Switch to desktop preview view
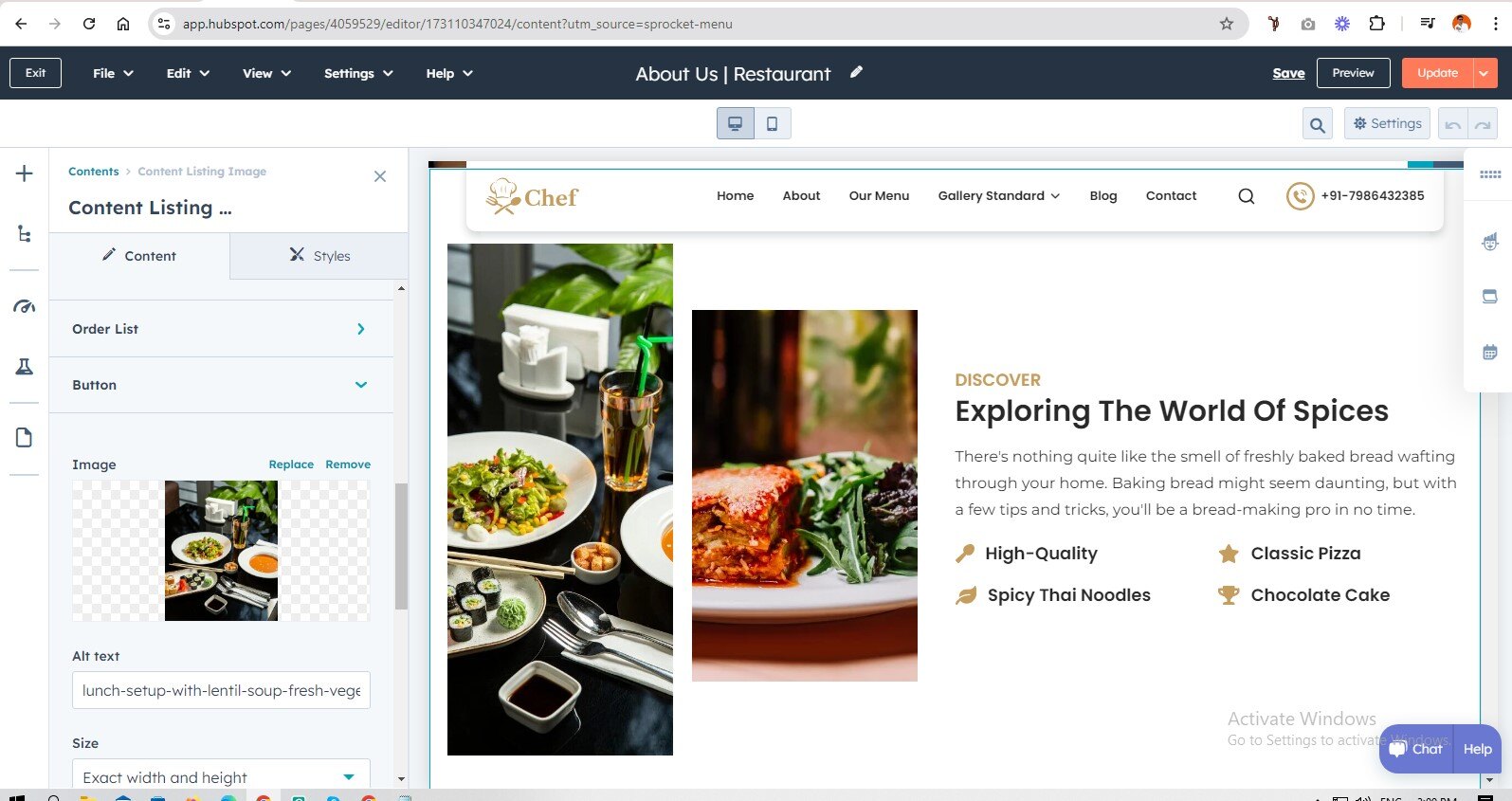 click(x=736, y=123)
